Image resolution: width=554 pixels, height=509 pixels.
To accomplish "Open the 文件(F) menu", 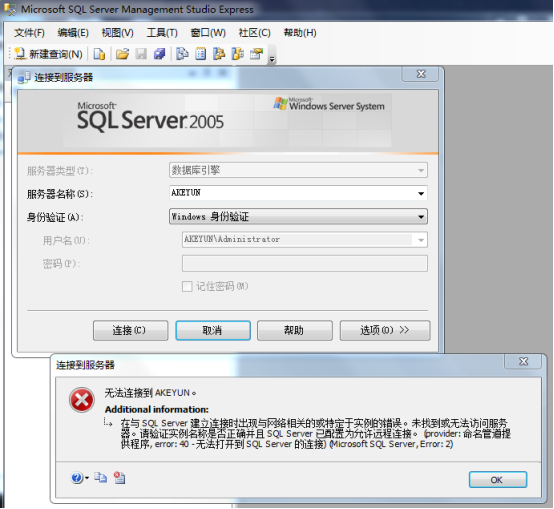I will pyautogui.click(x=29, y=33).
